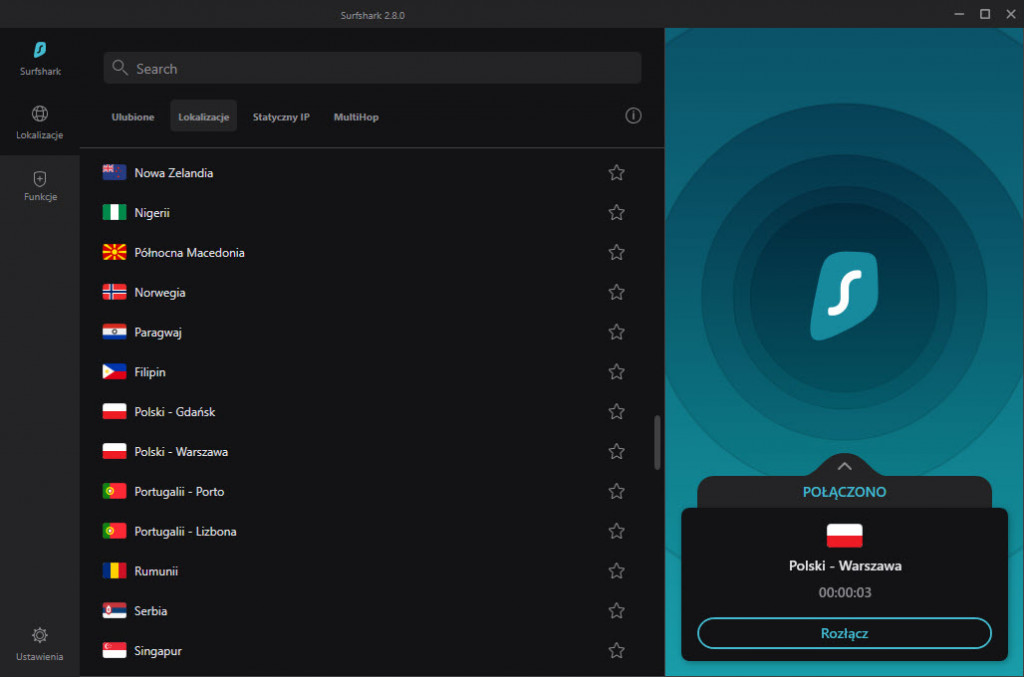Viewport: 1024px width, 677px height.
Task: Favorite Filipin with its star
Action: click(x=616, y=371)
